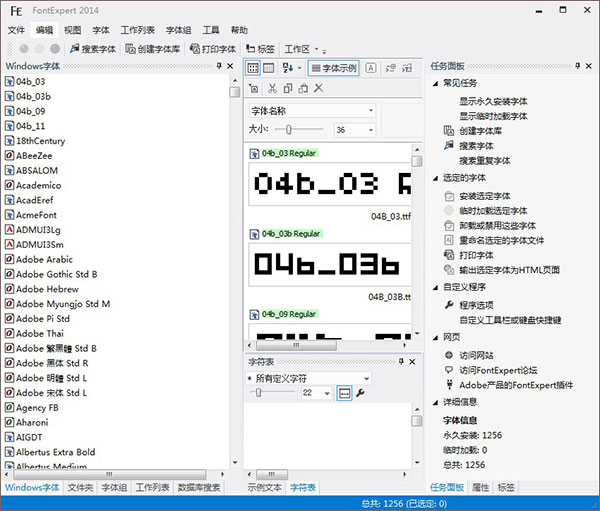Click the 大小 preview size slider
The width and height of the screenshot is (600, 511).
point(290,130)
